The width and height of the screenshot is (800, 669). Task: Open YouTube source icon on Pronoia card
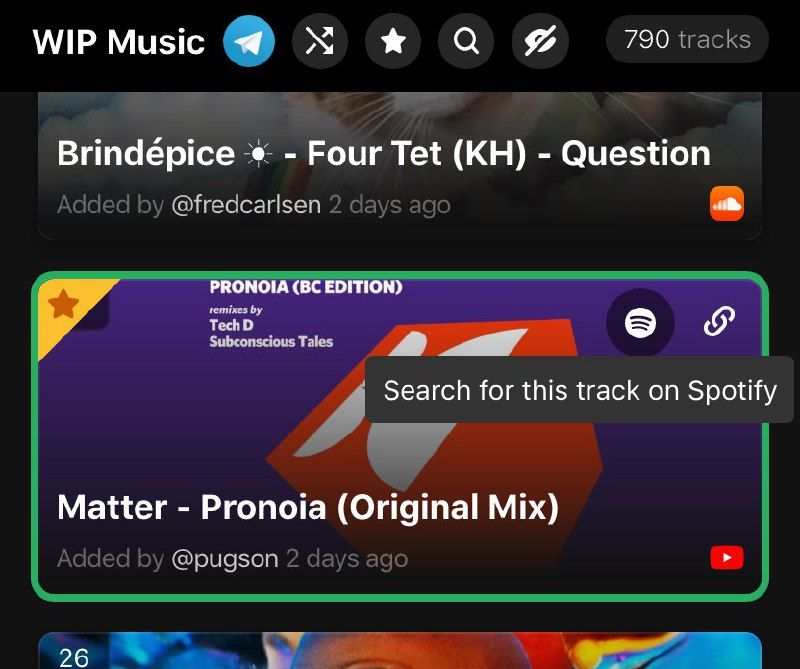[727, 557]
